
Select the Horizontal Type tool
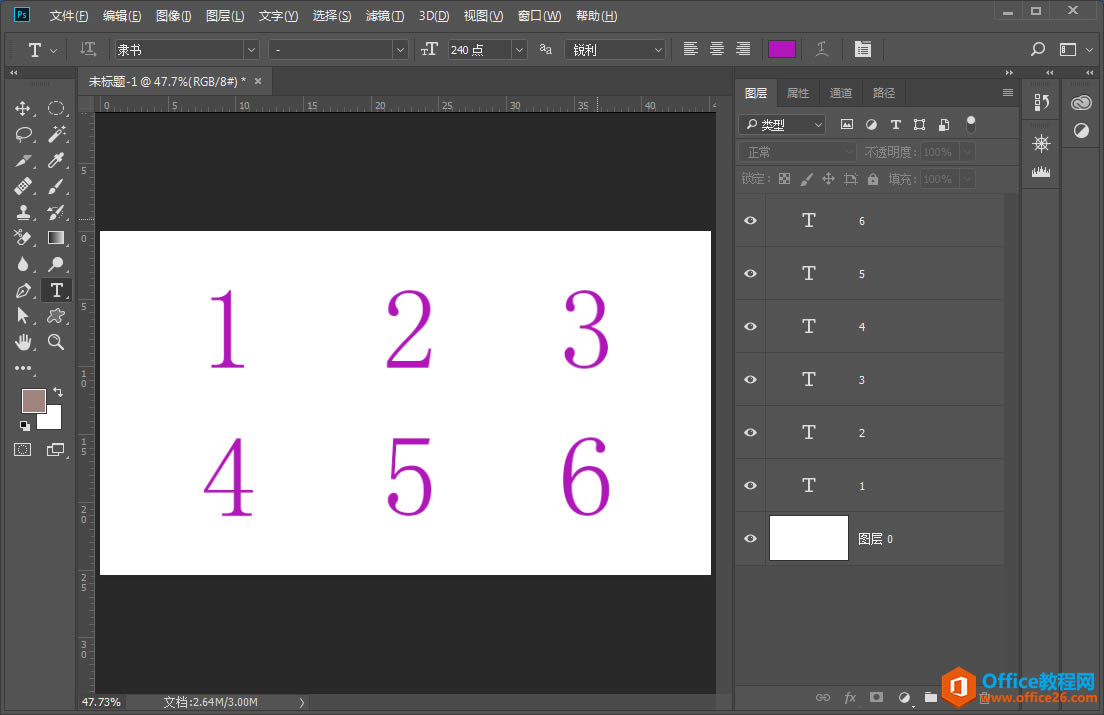coord(56,290)
